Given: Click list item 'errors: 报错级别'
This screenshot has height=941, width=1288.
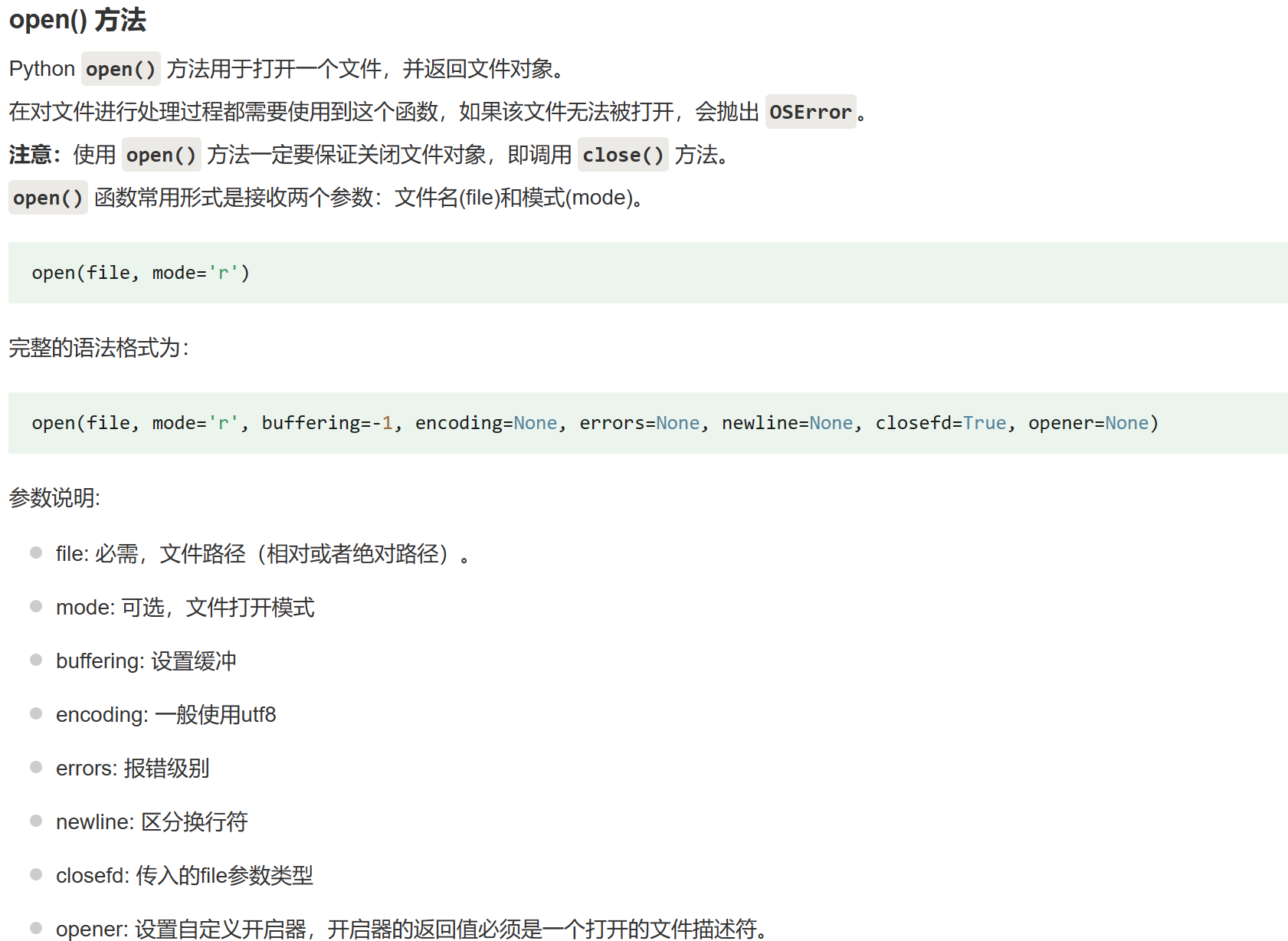Looking at the screenshot, I should coord(133,768).
